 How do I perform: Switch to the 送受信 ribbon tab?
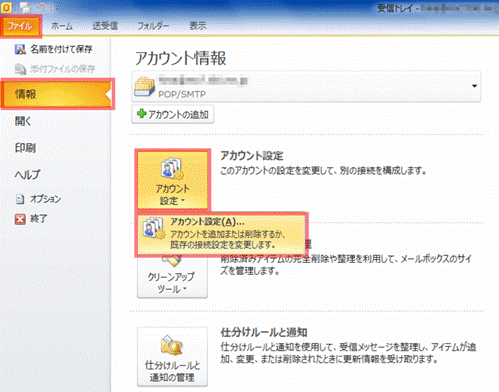click(x=105, y=26)
